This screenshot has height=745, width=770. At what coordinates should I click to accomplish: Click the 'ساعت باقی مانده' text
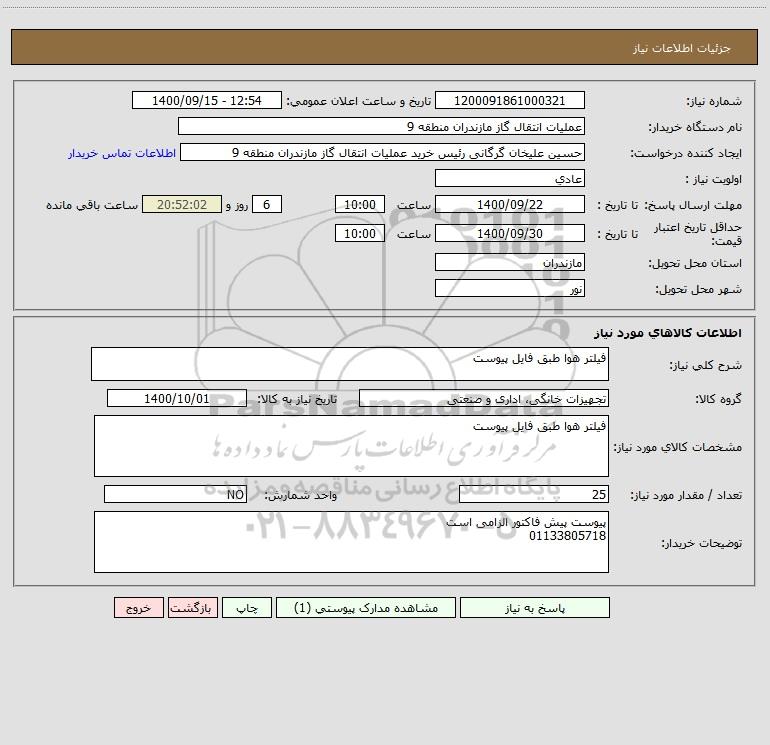pyautogui.click(x=92, y=205)
